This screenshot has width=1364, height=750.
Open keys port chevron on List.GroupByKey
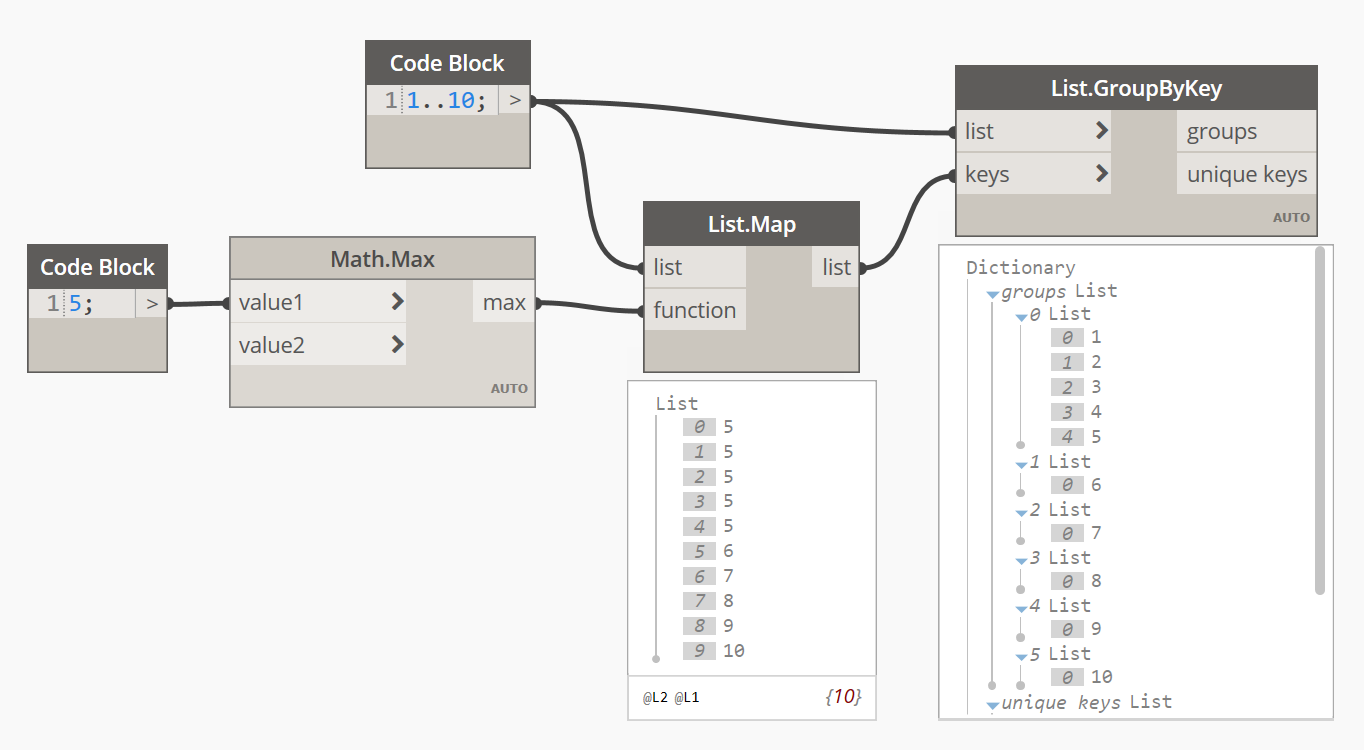click(1101, 174)
